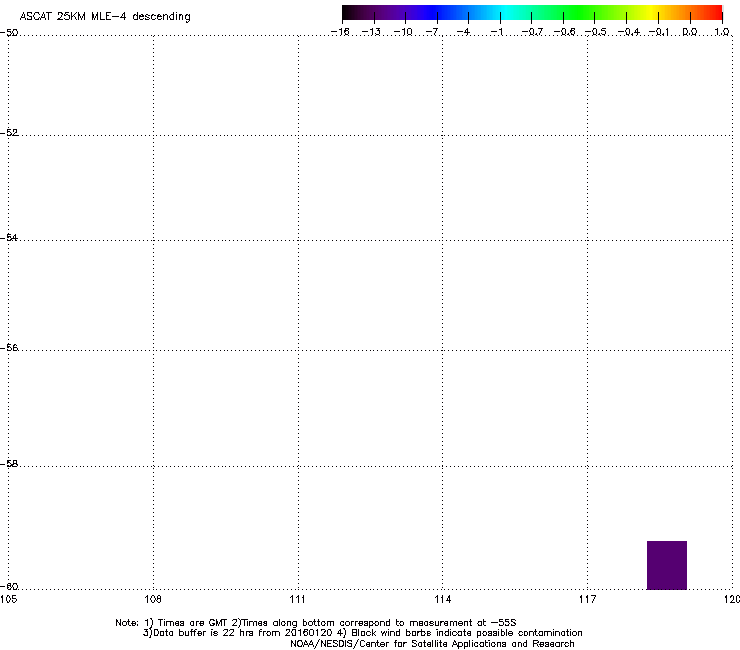Click the -0.5 label on the color scale
Screen dimensions: 740x650
click(596, 32)
